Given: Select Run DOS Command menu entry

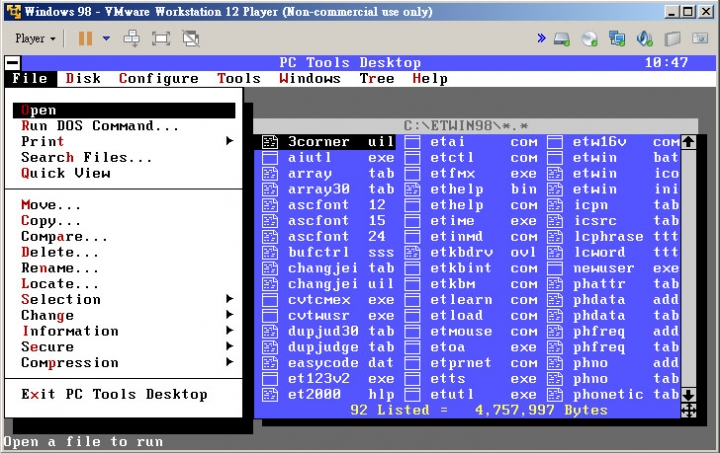Looking at the screenshot, I should (124, 126).
